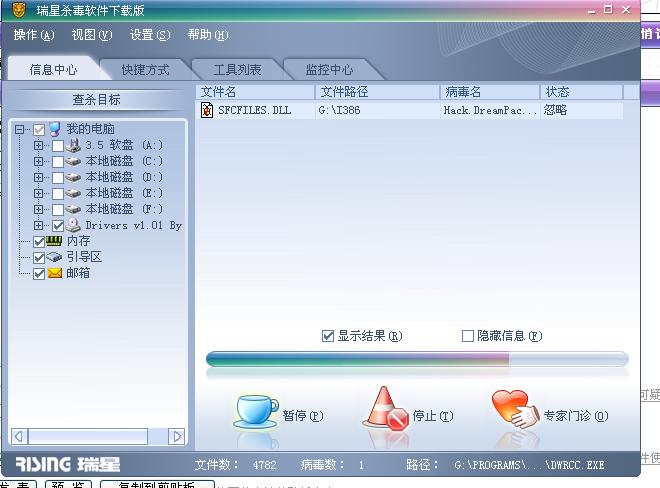Image resolution: width=660 pixels, height=488 pixels.
Task: Click the G:\I386 path cell
Action: (339, 110)
